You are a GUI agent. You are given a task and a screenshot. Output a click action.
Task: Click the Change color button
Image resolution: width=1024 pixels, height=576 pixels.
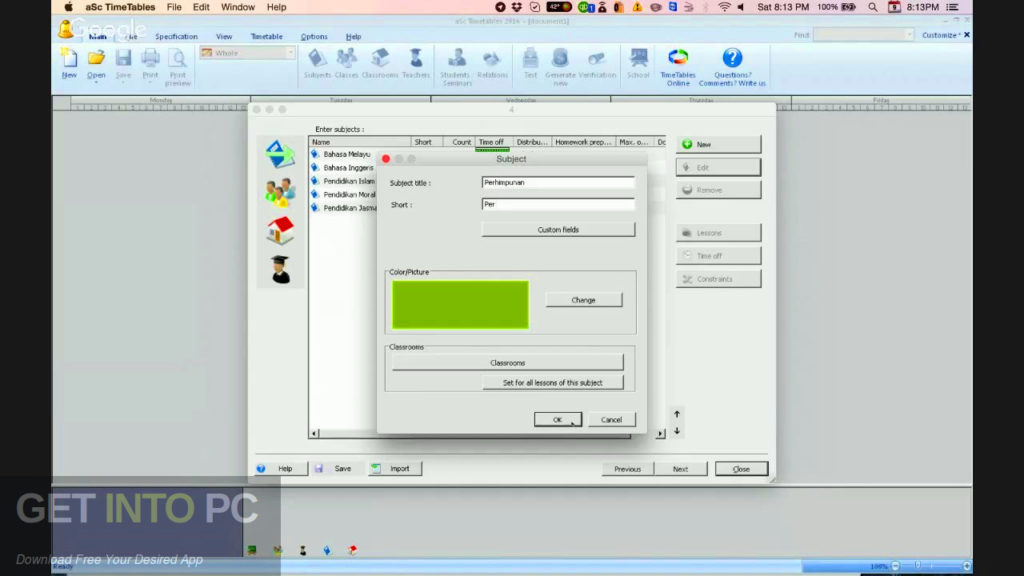point(583,300)
